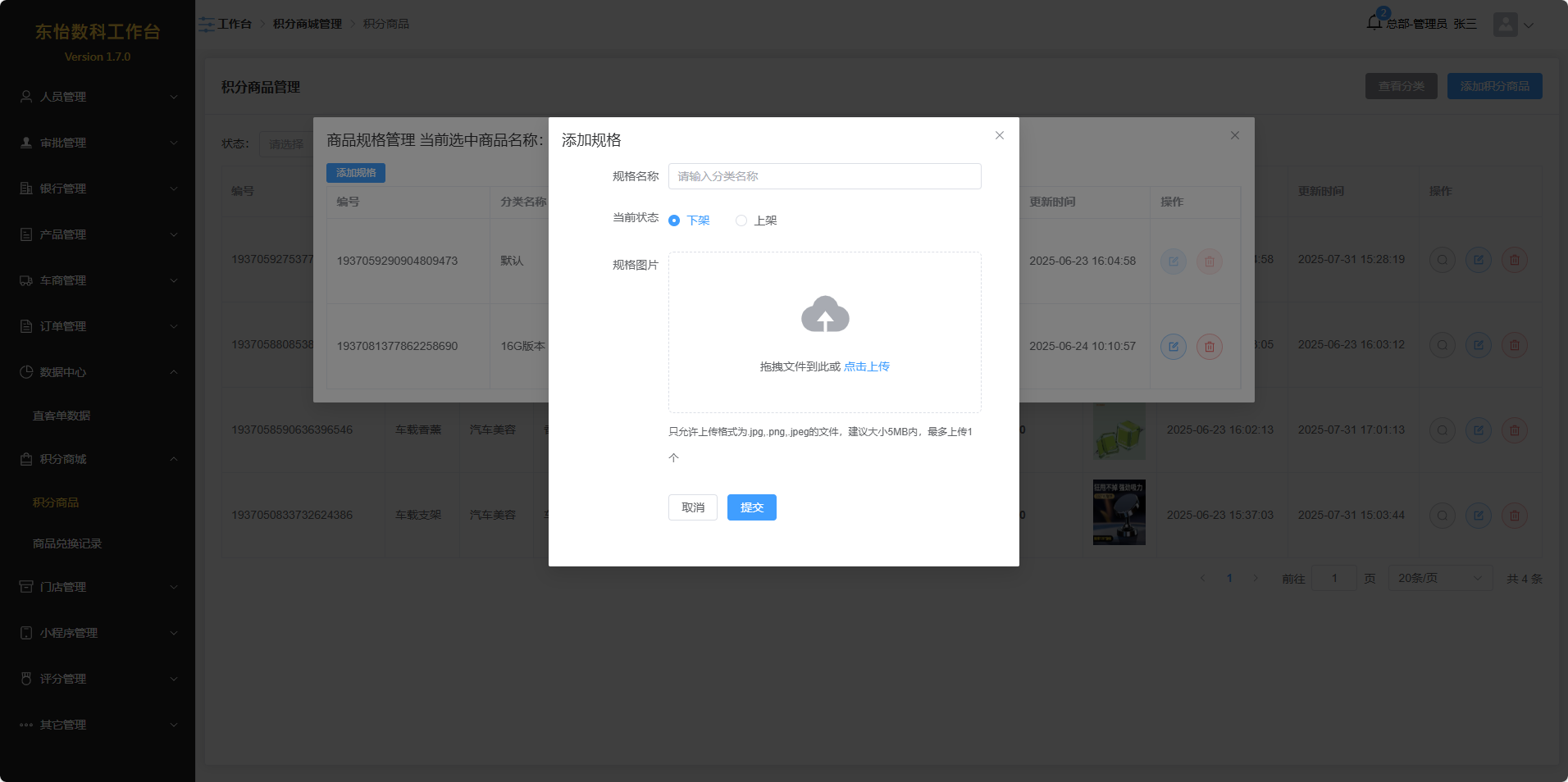This screenshot has height=782, width=1568.
Task: Close the 添加规格 dialog
Action: point(999,135)
